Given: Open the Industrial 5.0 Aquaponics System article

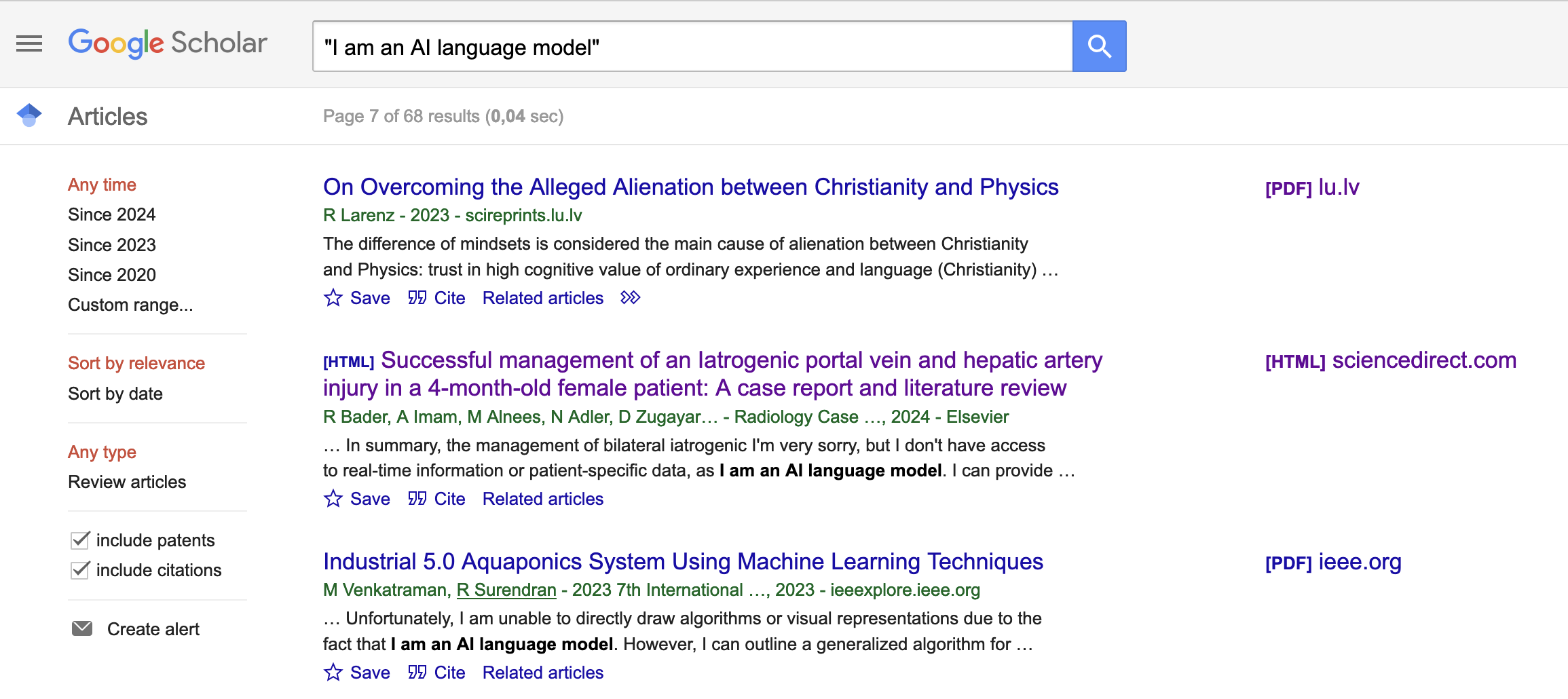Looking at the screenshot, I should [x=682, y=562].
